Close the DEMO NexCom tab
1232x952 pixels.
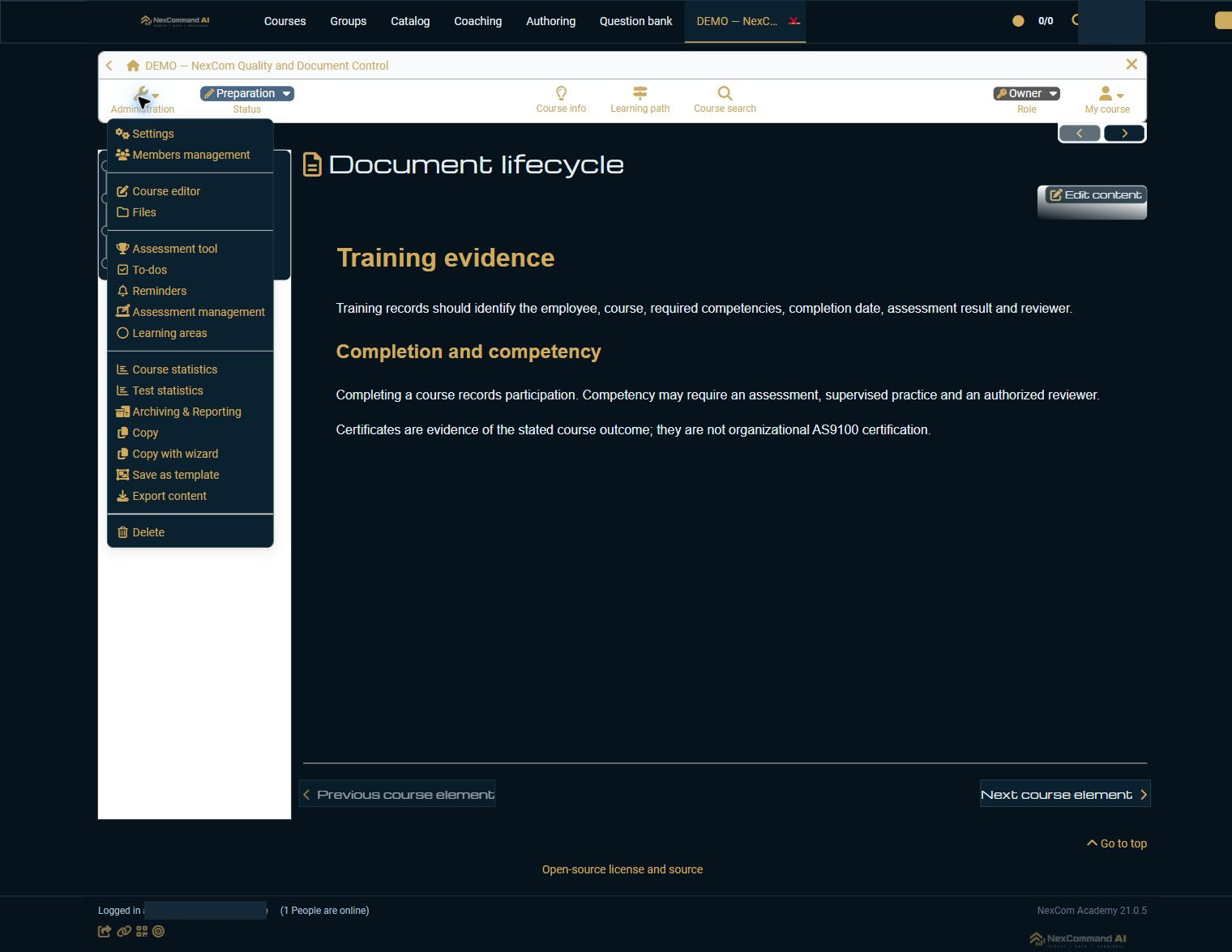[x=794, y=21]
